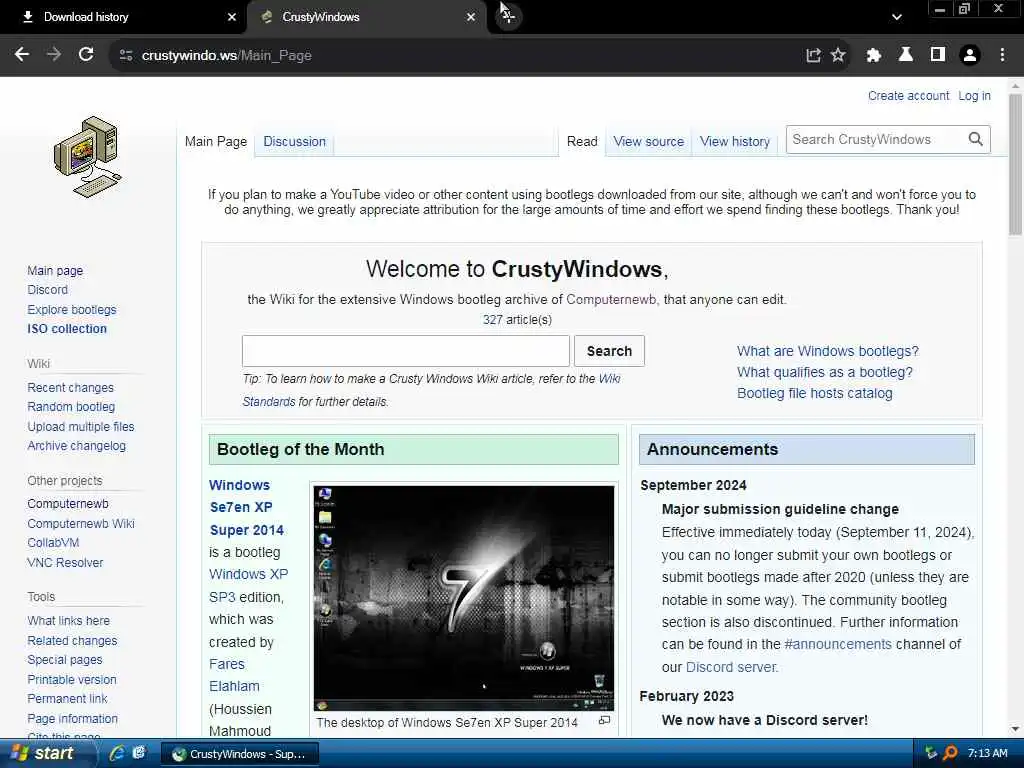Image resolution: width=1024 pixels, height=768 pixels.
Task: Open Computernewb Wiki sidebar link
Action: (81, 523)
